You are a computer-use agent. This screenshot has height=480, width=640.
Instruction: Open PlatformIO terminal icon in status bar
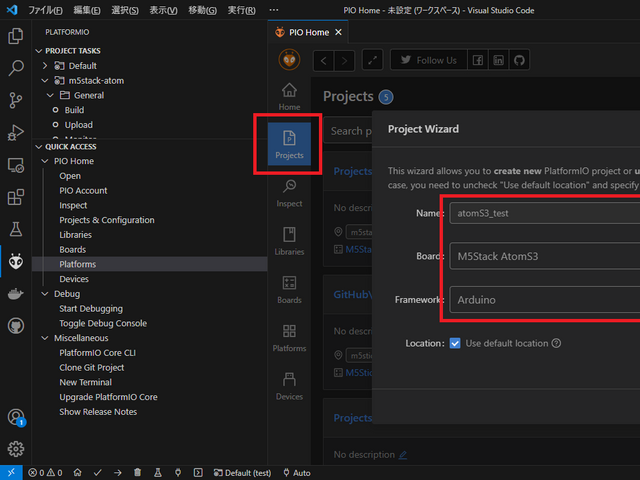pyautogui.click(x=198, y=473)
